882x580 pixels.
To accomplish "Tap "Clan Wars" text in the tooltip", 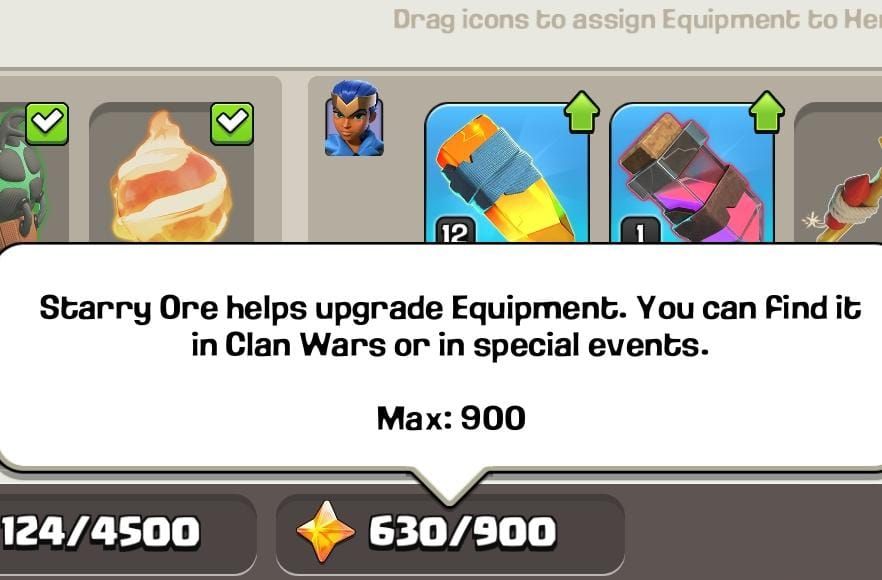I will click(305, 345).
